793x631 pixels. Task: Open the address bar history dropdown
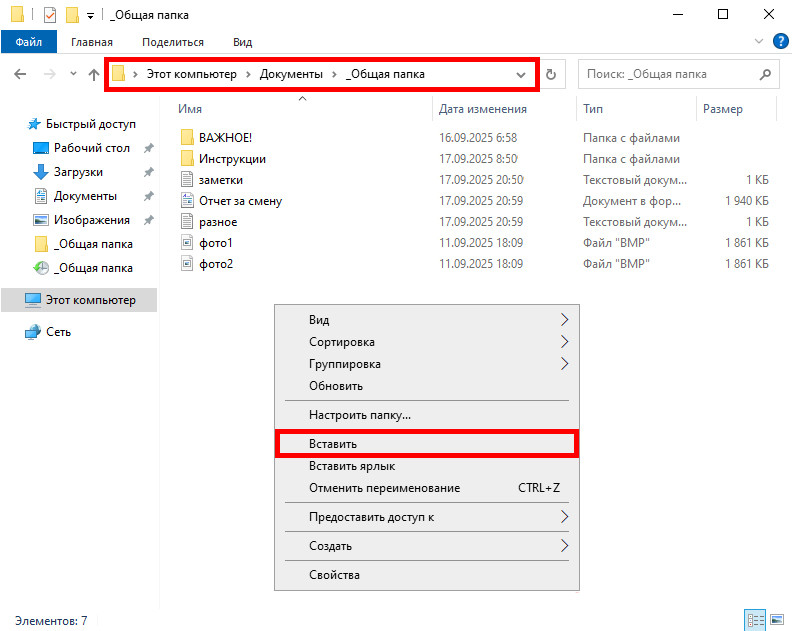pyautogui.click(x=521, y=74)
